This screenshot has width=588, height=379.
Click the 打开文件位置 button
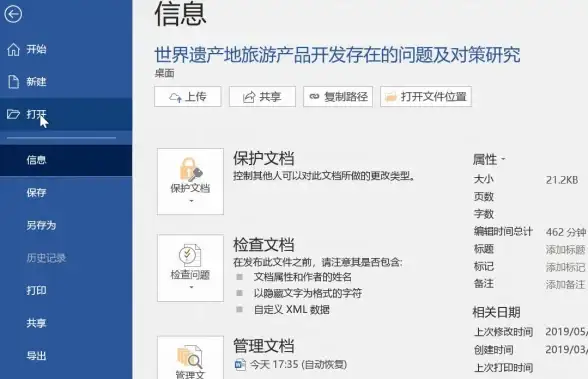tap(426, 97)
